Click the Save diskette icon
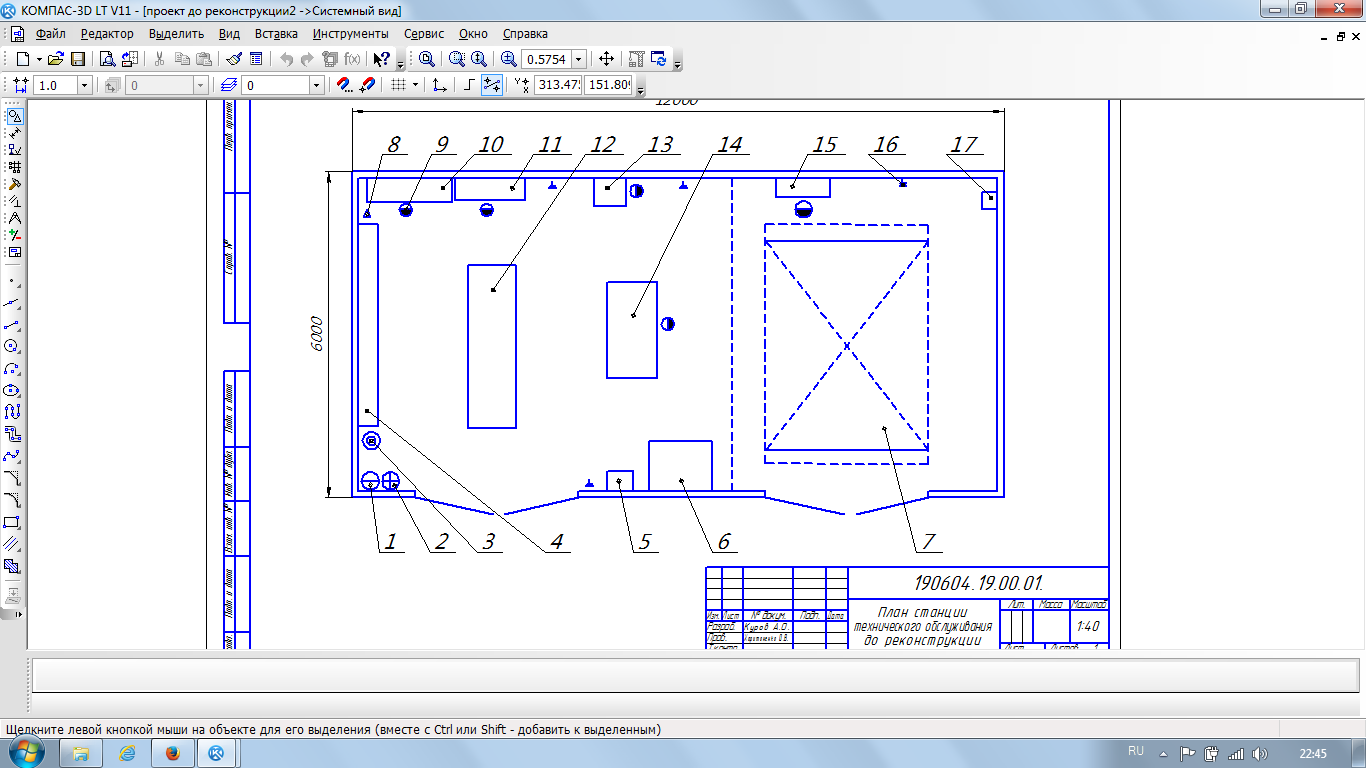The image size is (1366, 768). tap(78, 59)
